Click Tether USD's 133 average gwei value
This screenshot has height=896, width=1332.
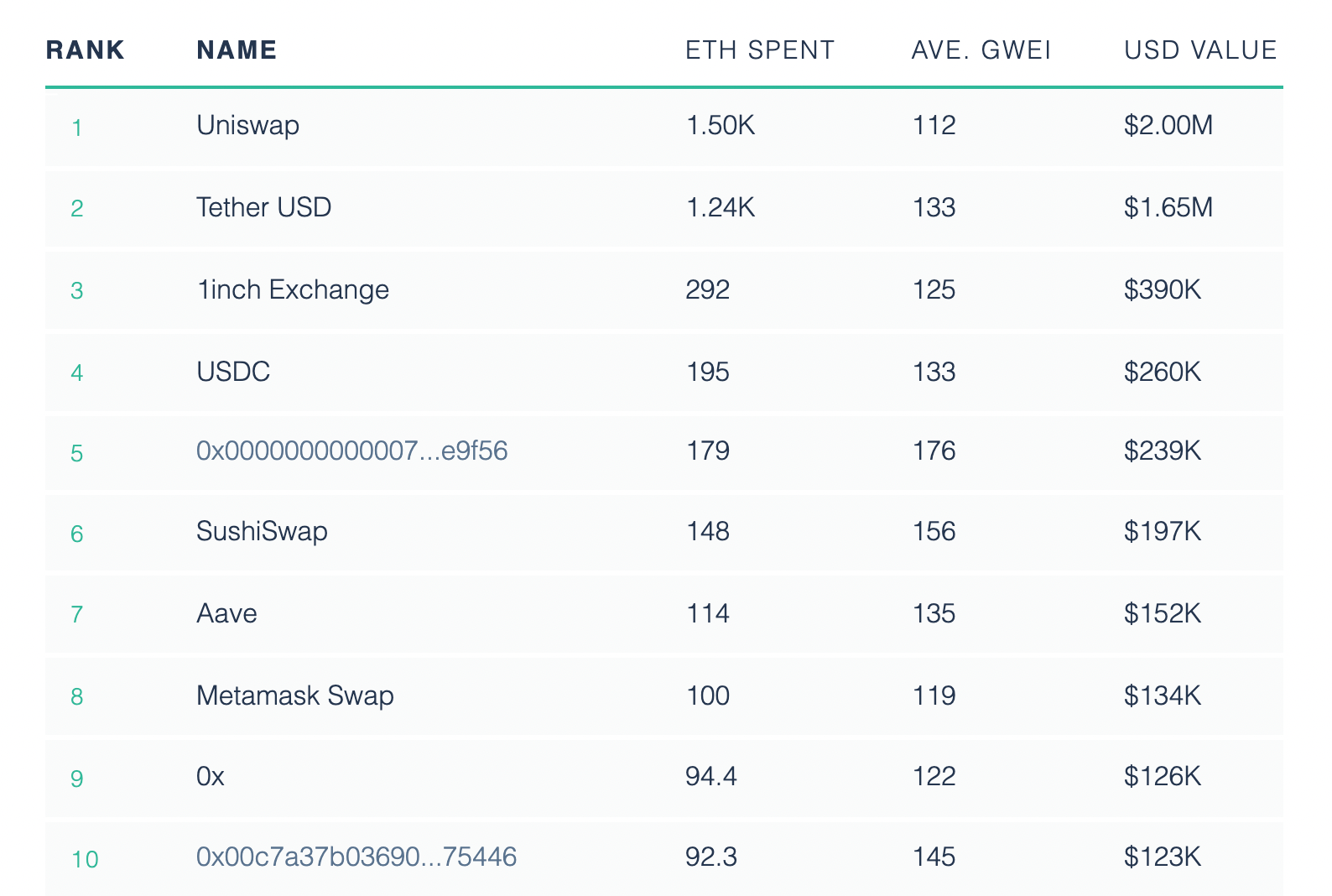(934, 207)
